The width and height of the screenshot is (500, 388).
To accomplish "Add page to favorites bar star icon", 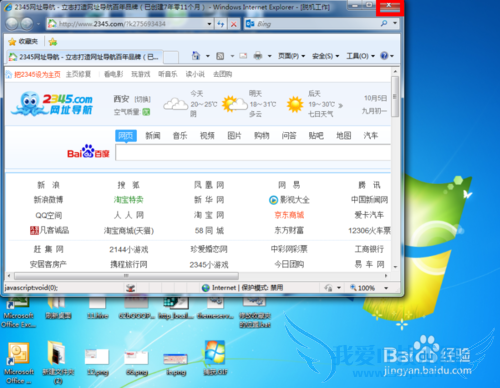I will pyautogui.click(x=53, y=42).
